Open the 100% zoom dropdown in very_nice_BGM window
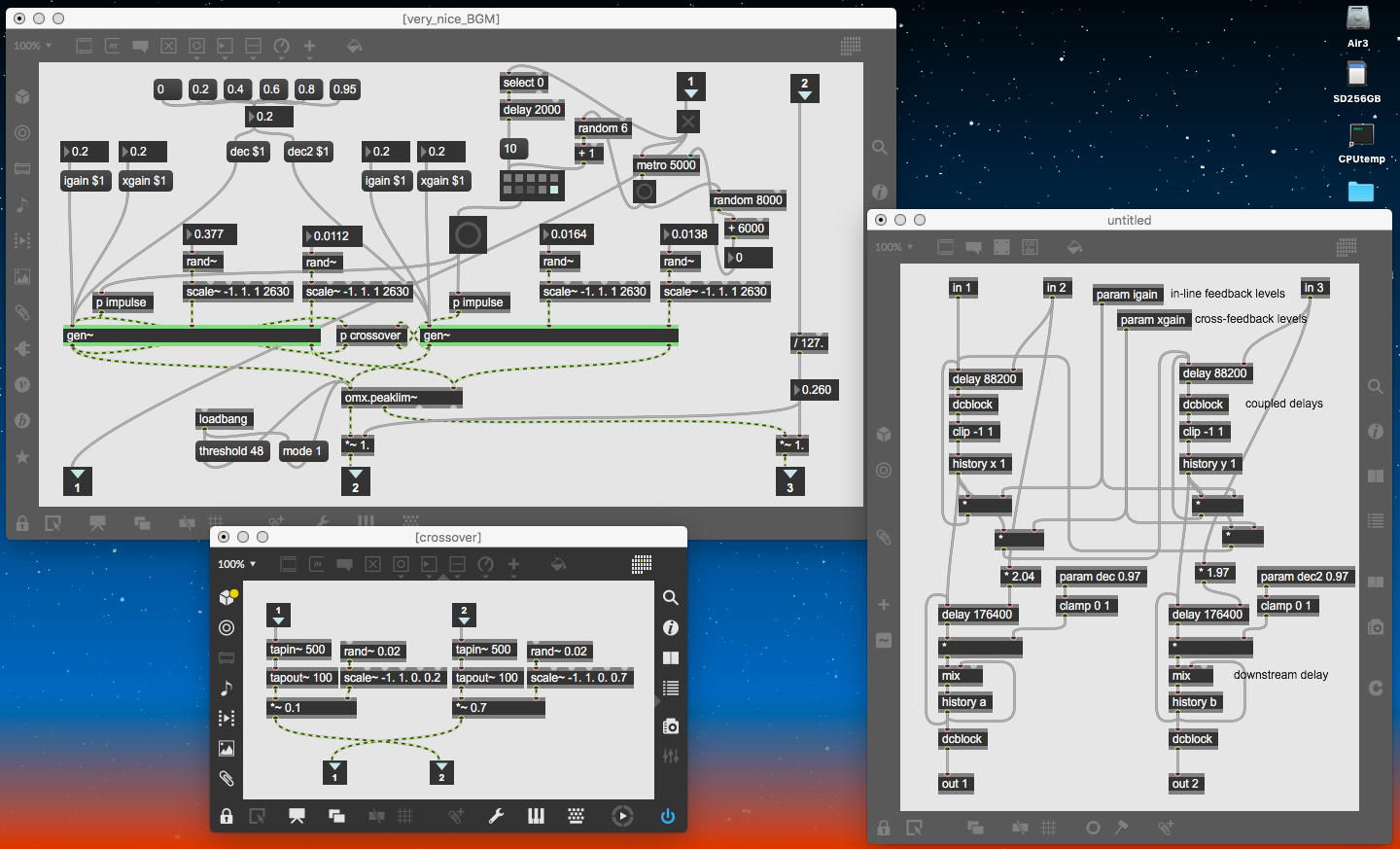This screenshot has width=1400, height=849. coord(33,46)
